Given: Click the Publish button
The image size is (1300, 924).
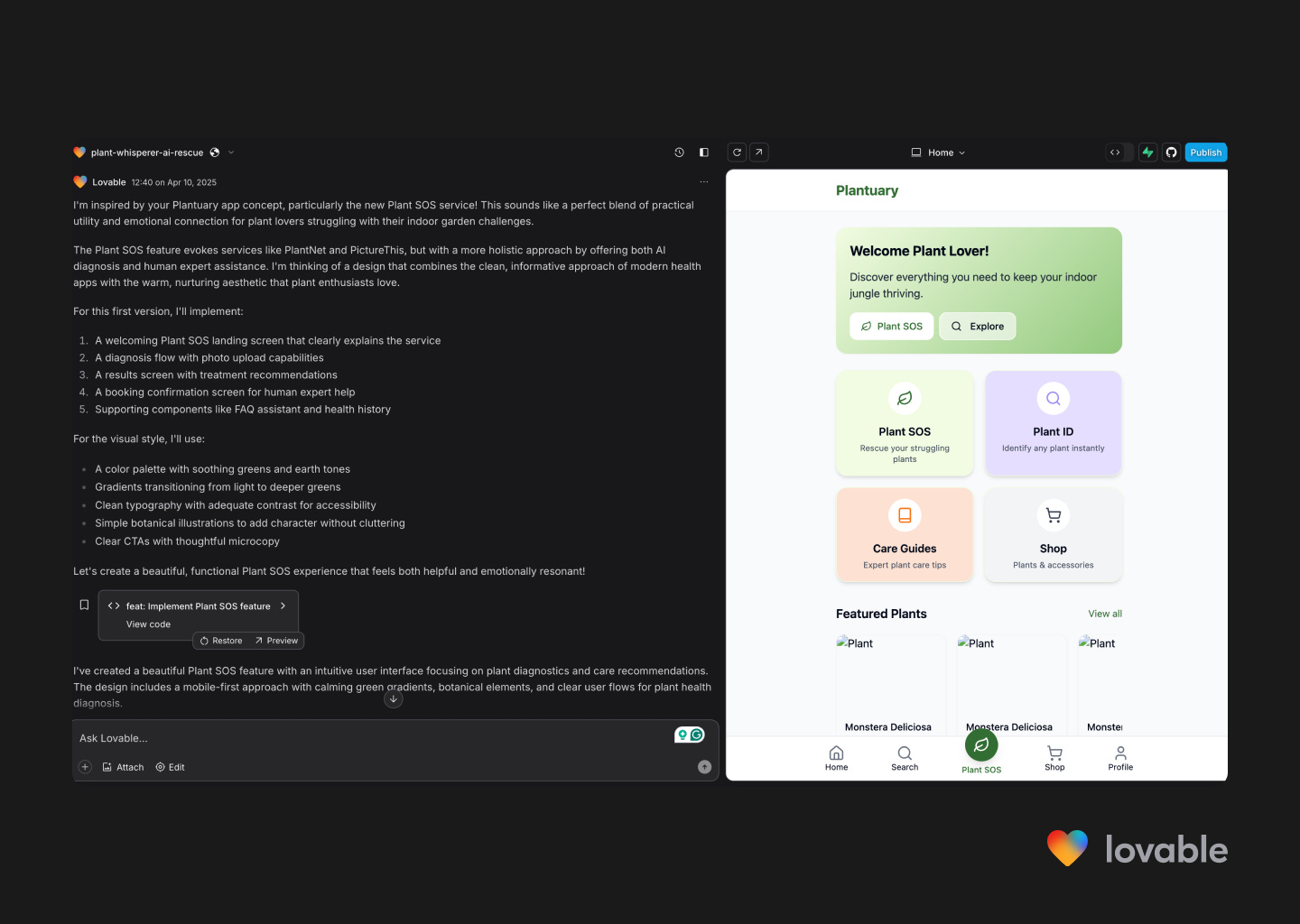Looking at the screenshot, I should pos(1205,152).
